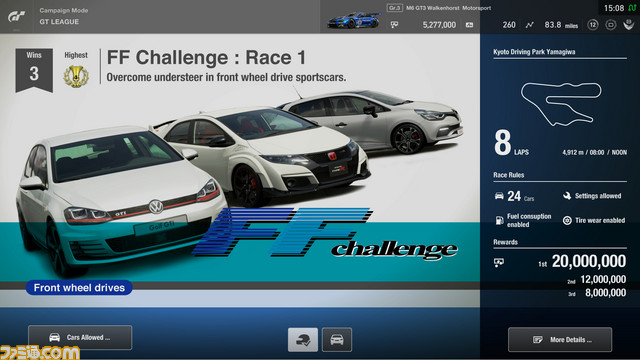
Task: Select Front wheel drives label
Action: click(79, 288)
